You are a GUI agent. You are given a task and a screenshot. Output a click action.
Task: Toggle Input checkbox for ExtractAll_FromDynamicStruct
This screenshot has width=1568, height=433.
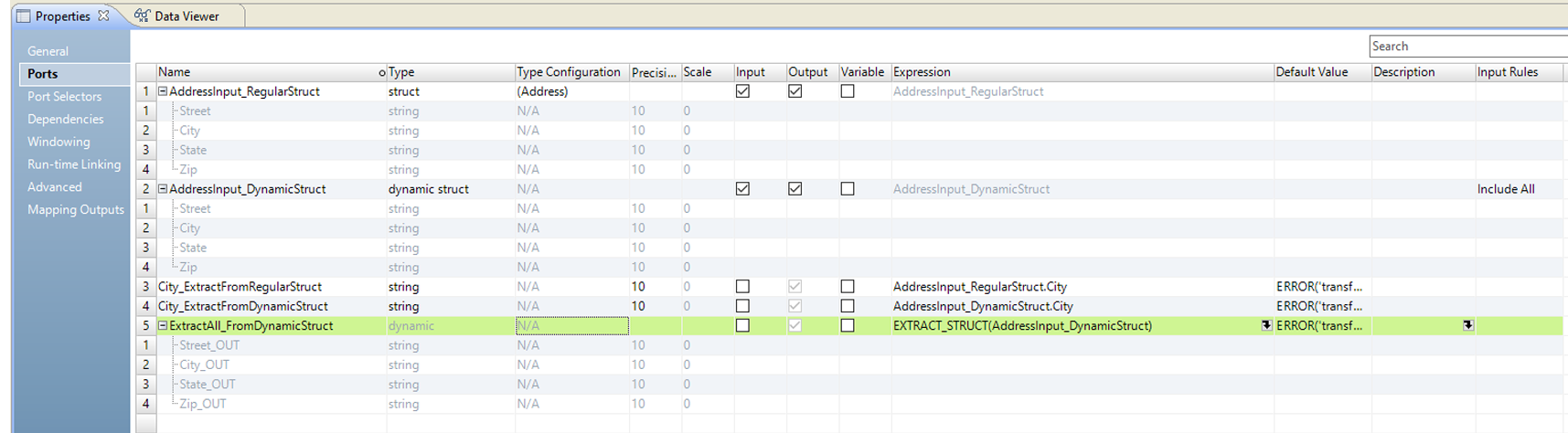point(742,326)
